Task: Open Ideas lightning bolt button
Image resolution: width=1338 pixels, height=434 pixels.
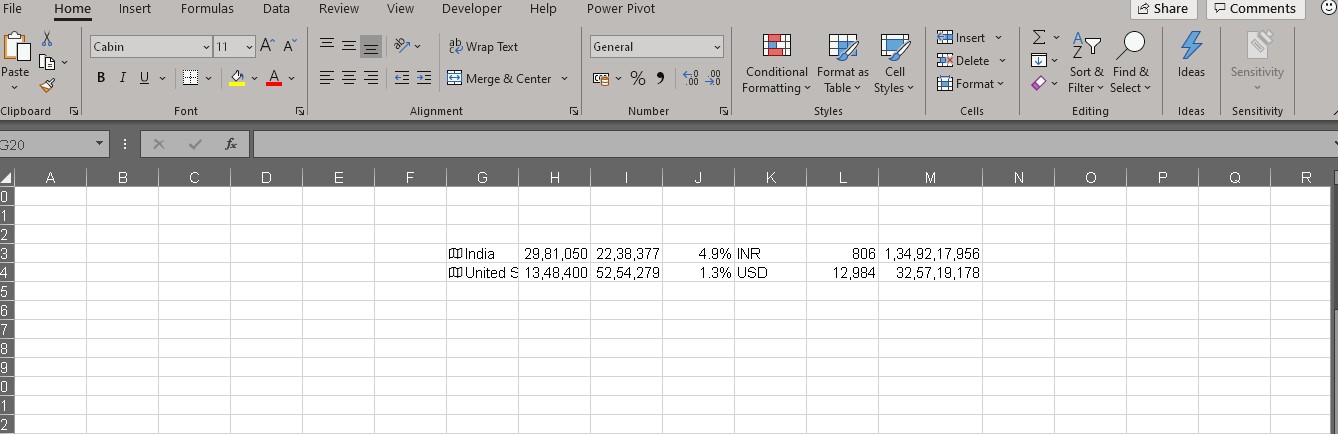Action: coord(1191,54)
